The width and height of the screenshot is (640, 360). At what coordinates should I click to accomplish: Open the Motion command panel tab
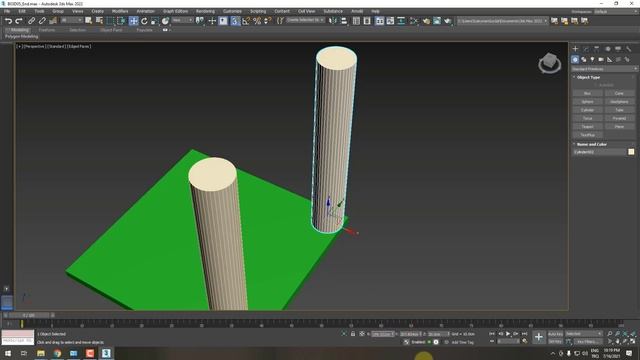tap(608, 49)
